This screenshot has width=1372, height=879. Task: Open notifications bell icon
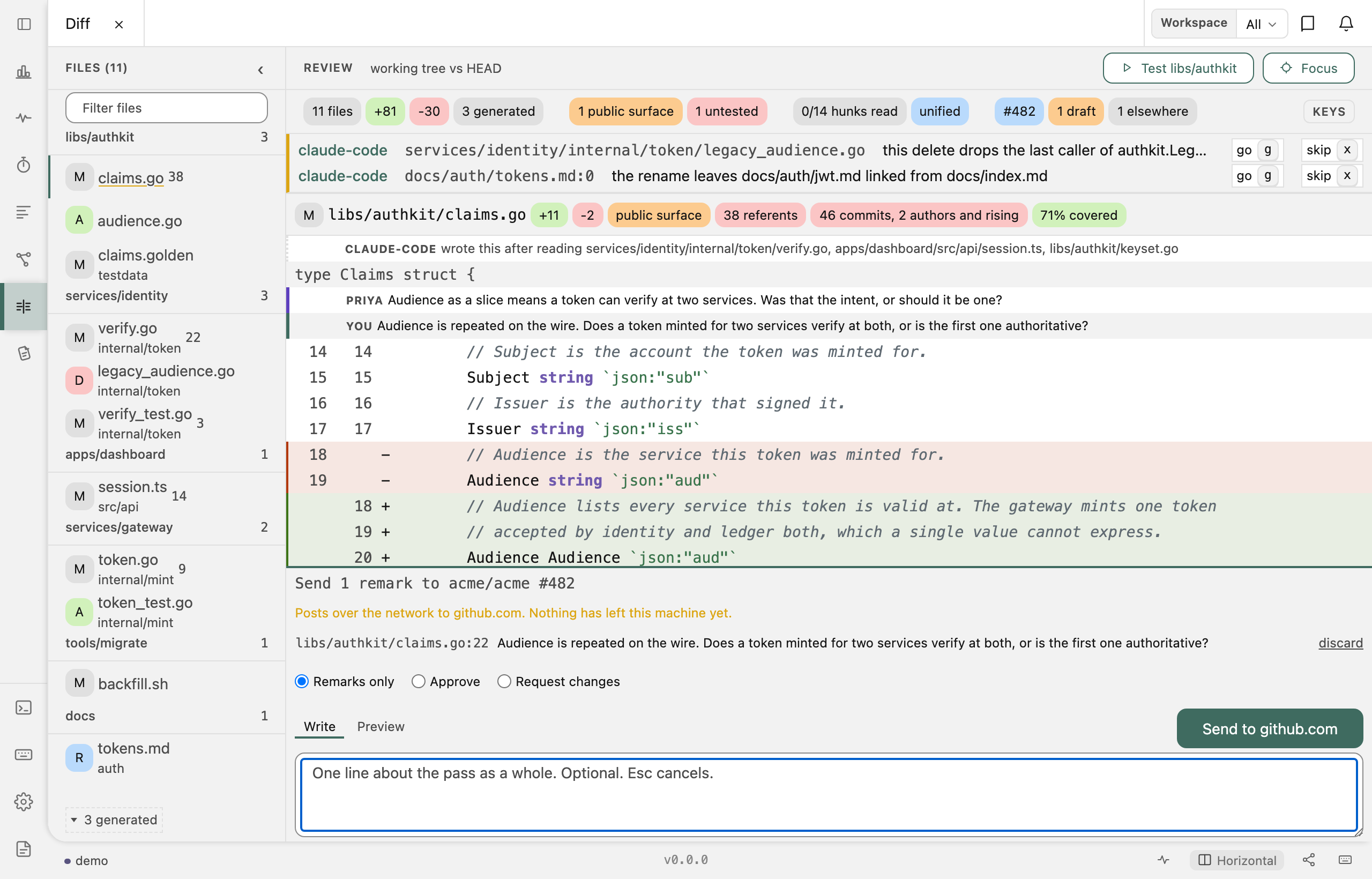tap(1346, 24)
